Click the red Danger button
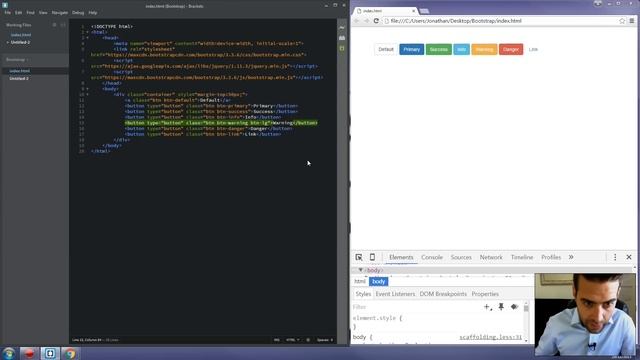 coord(511,49)
